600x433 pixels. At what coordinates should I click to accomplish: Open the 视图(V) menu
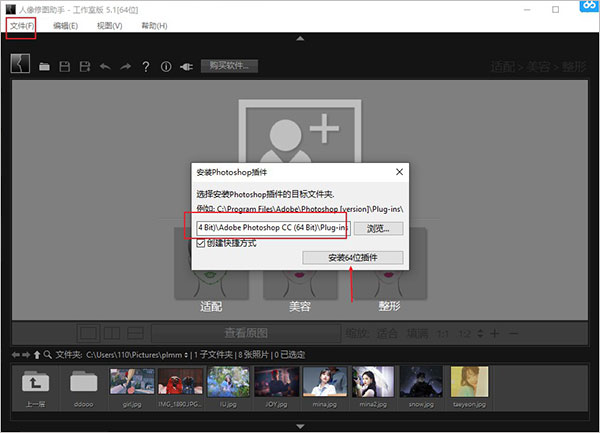point(109,26)
